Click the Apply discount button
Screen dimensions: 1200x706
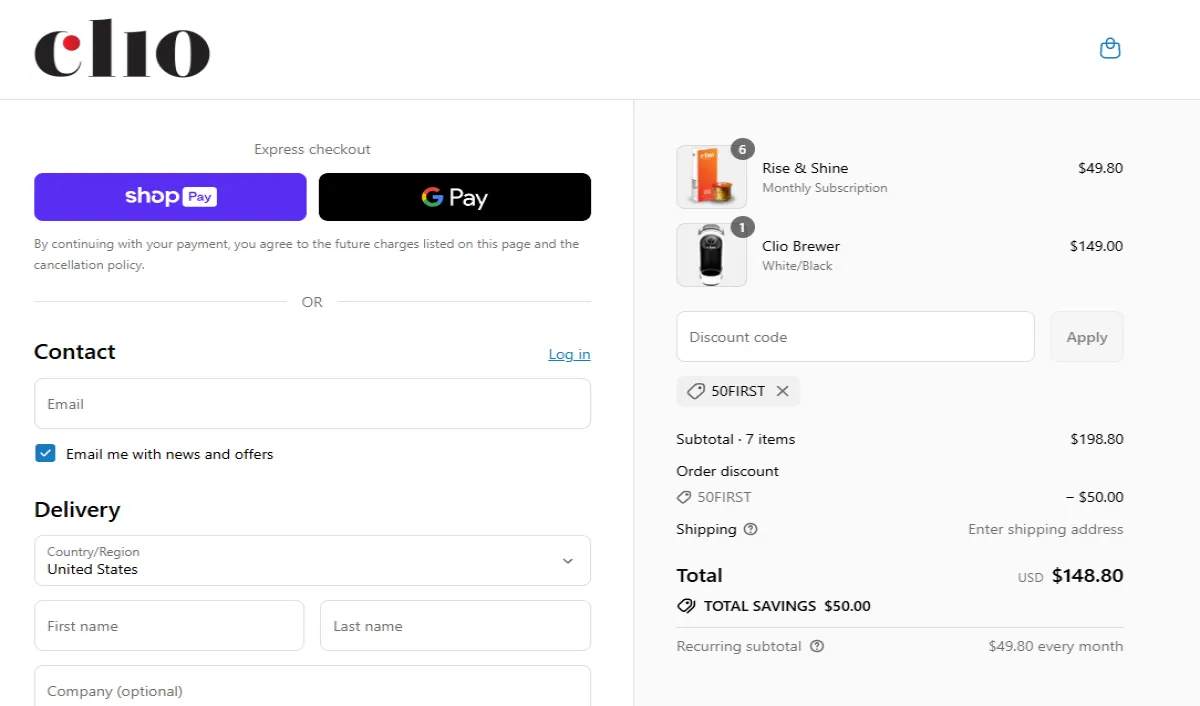coord(1086,337)
